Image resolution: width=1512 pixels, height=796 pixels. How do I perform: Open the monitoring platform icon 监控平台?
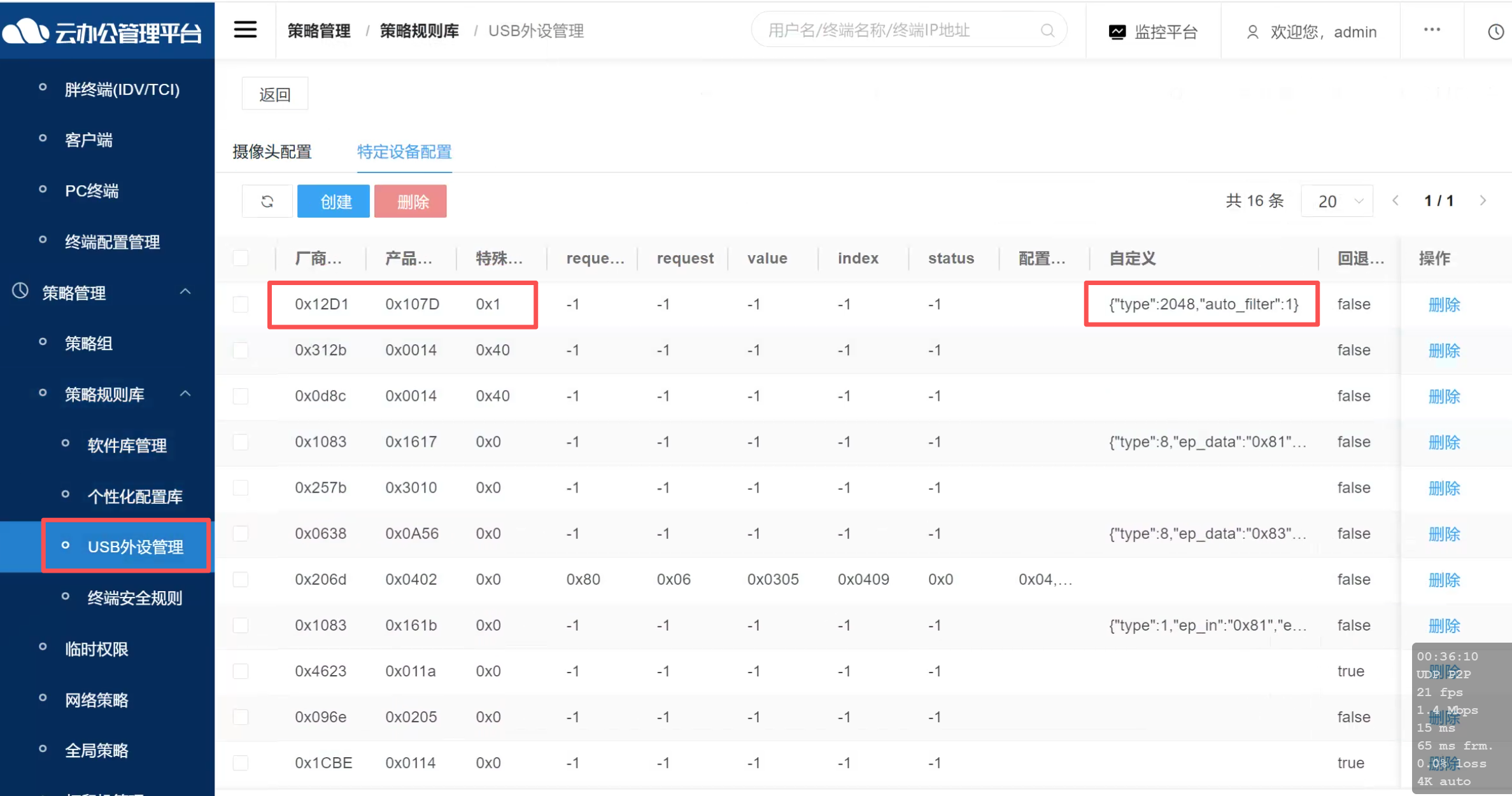click(x=1117, y=32)
